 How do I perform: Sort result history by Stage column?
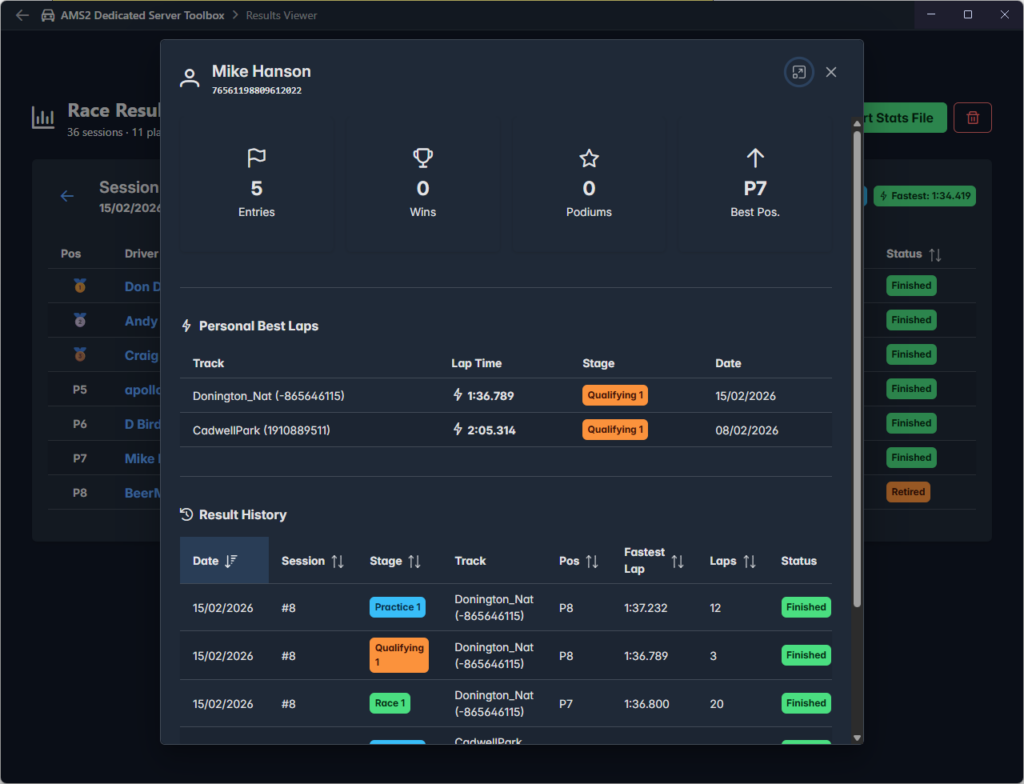[x=394, y=561]
